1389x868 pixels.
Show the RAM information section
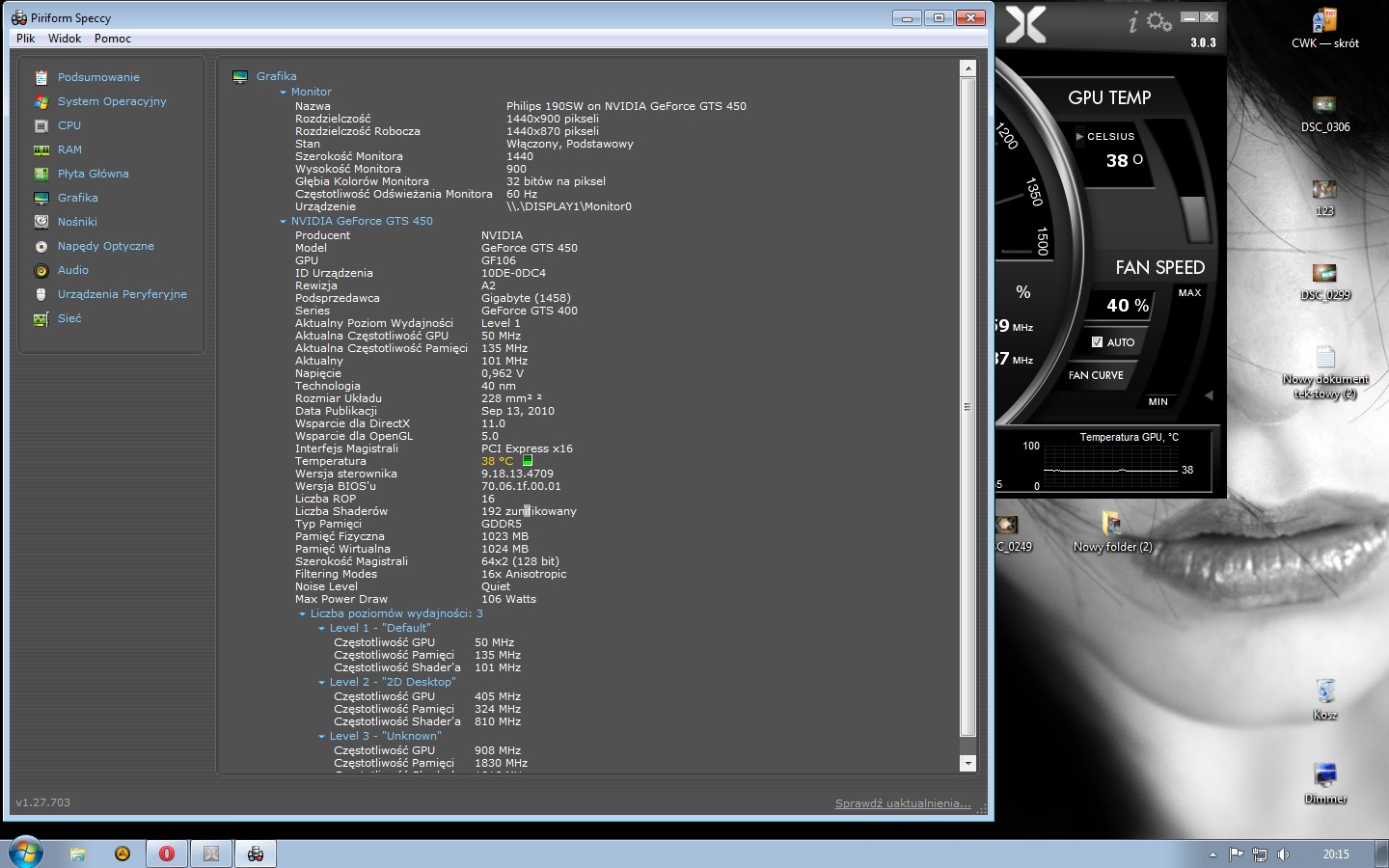point(69,149)
